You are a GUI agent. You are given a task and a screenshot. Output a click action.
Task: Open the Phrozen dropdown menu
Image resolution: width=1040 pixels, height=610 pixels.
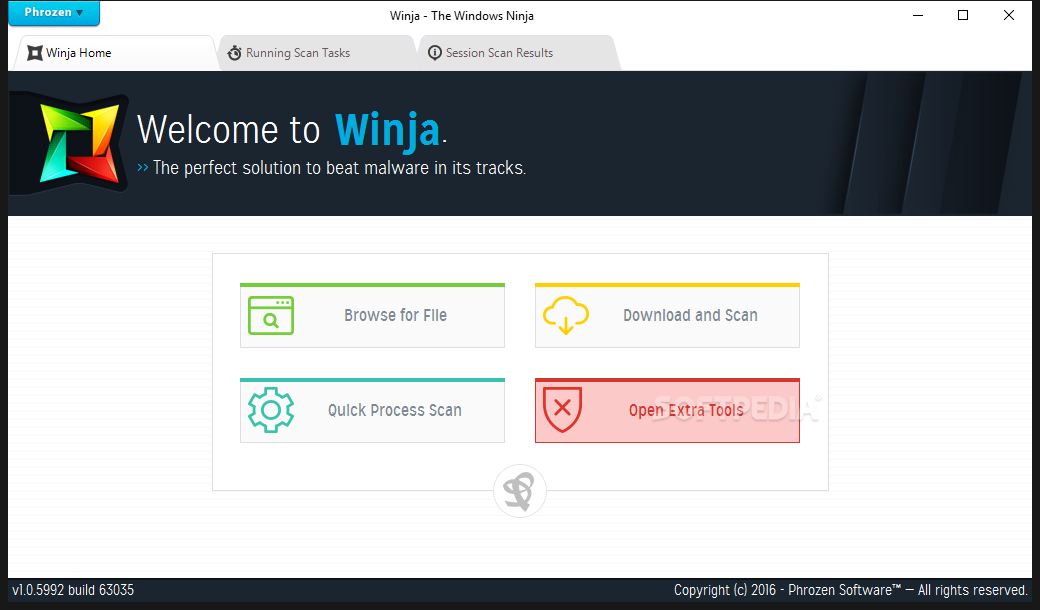[x=54, y=13]
